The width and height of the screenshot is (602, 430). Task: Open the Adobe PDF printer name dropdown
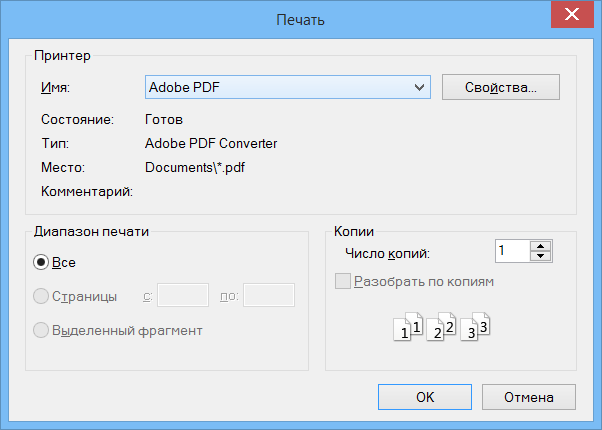[x=288, y=87]
